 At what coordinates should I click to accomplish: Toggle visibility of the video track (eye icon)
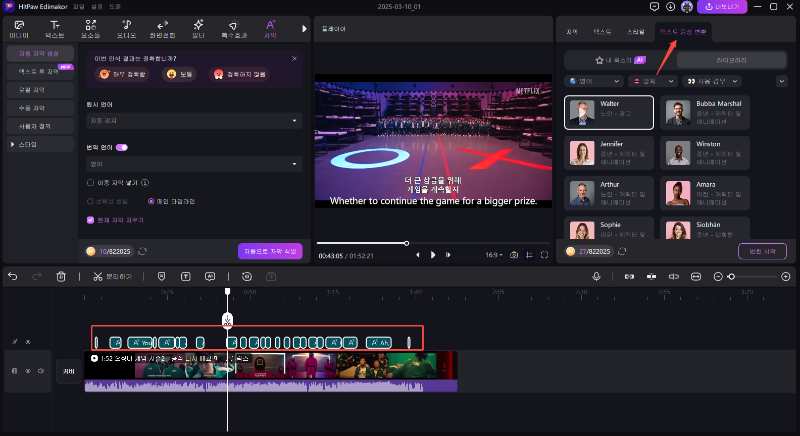28,371
